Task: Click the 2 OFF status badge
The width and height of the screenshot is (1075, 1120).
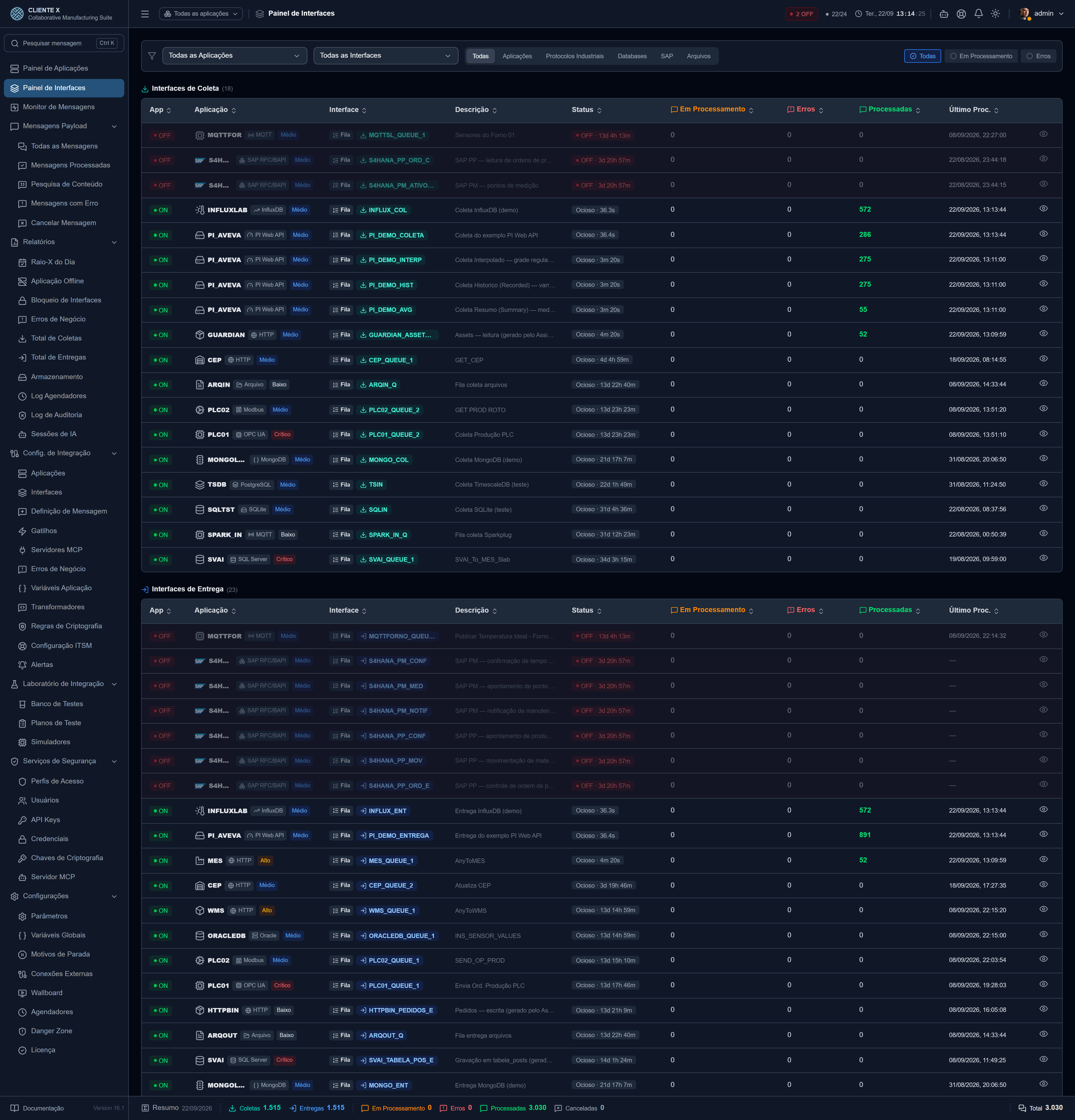Action: 801,14
